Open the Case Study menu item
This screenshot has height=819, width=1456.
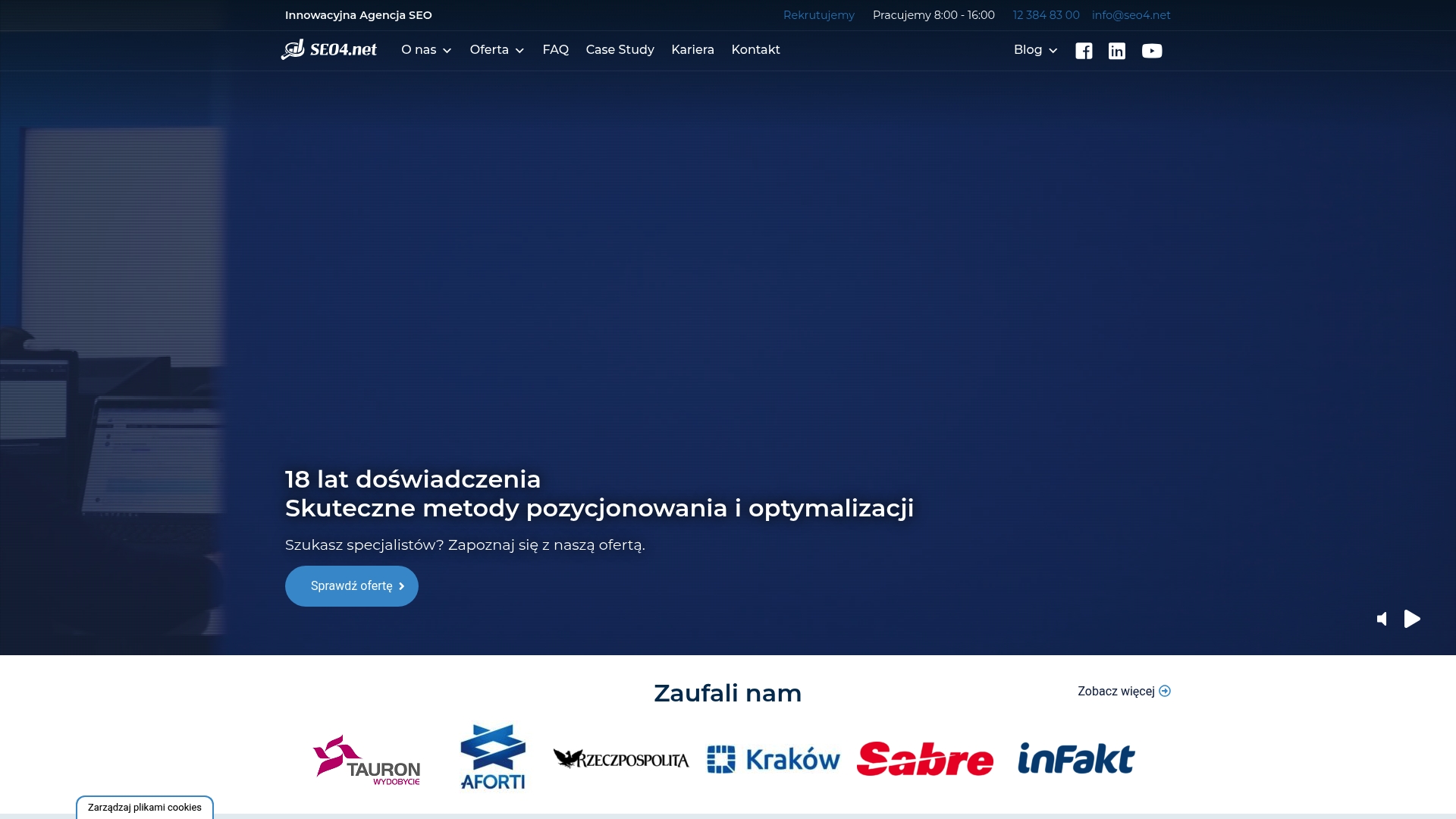coord(620,50)
